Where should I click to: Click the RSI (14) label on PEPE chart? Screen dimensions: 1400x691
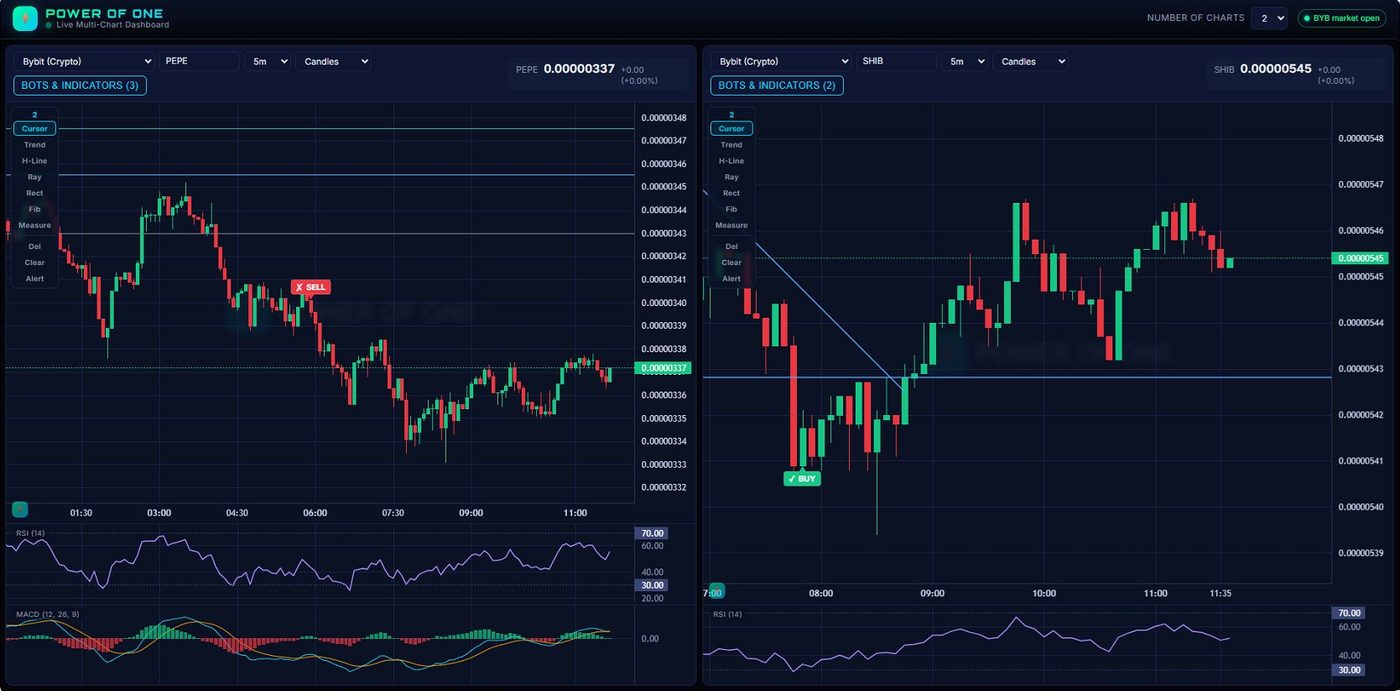click(30, 533)
